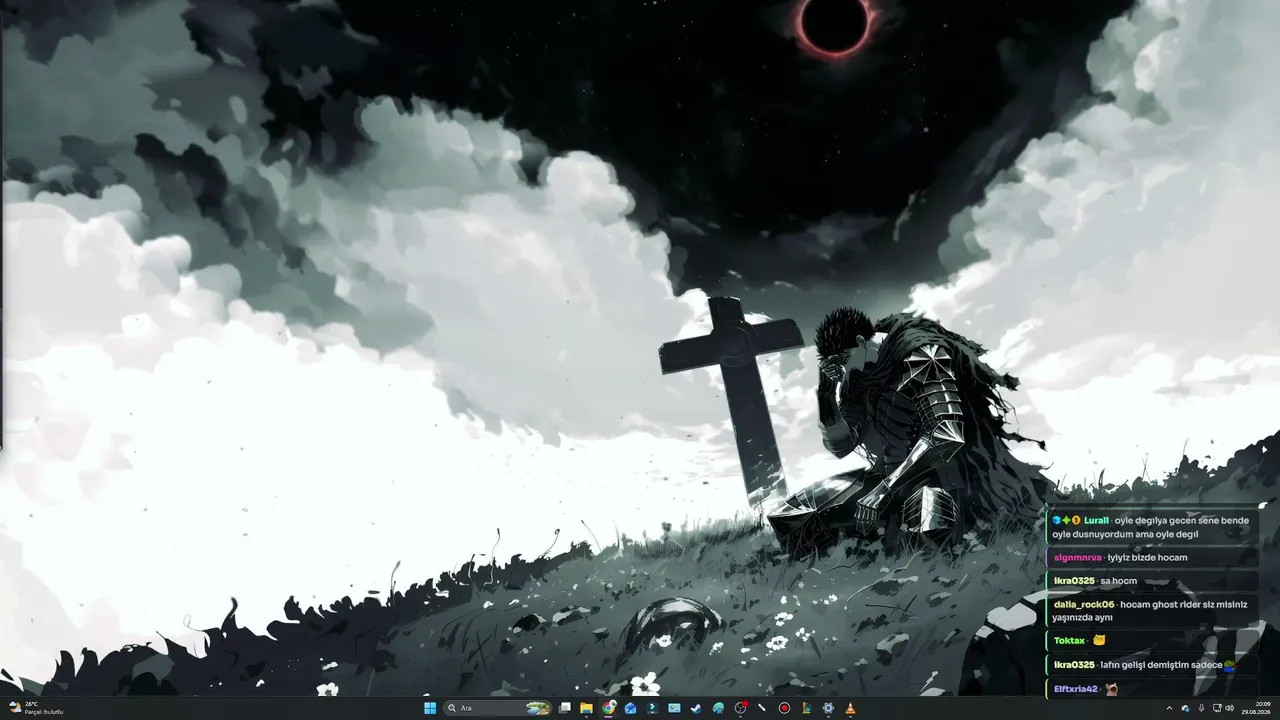Launch the Steam client from taskbar
The width and height of the screenshot is (1280, 720).
[x=696, y=708]
